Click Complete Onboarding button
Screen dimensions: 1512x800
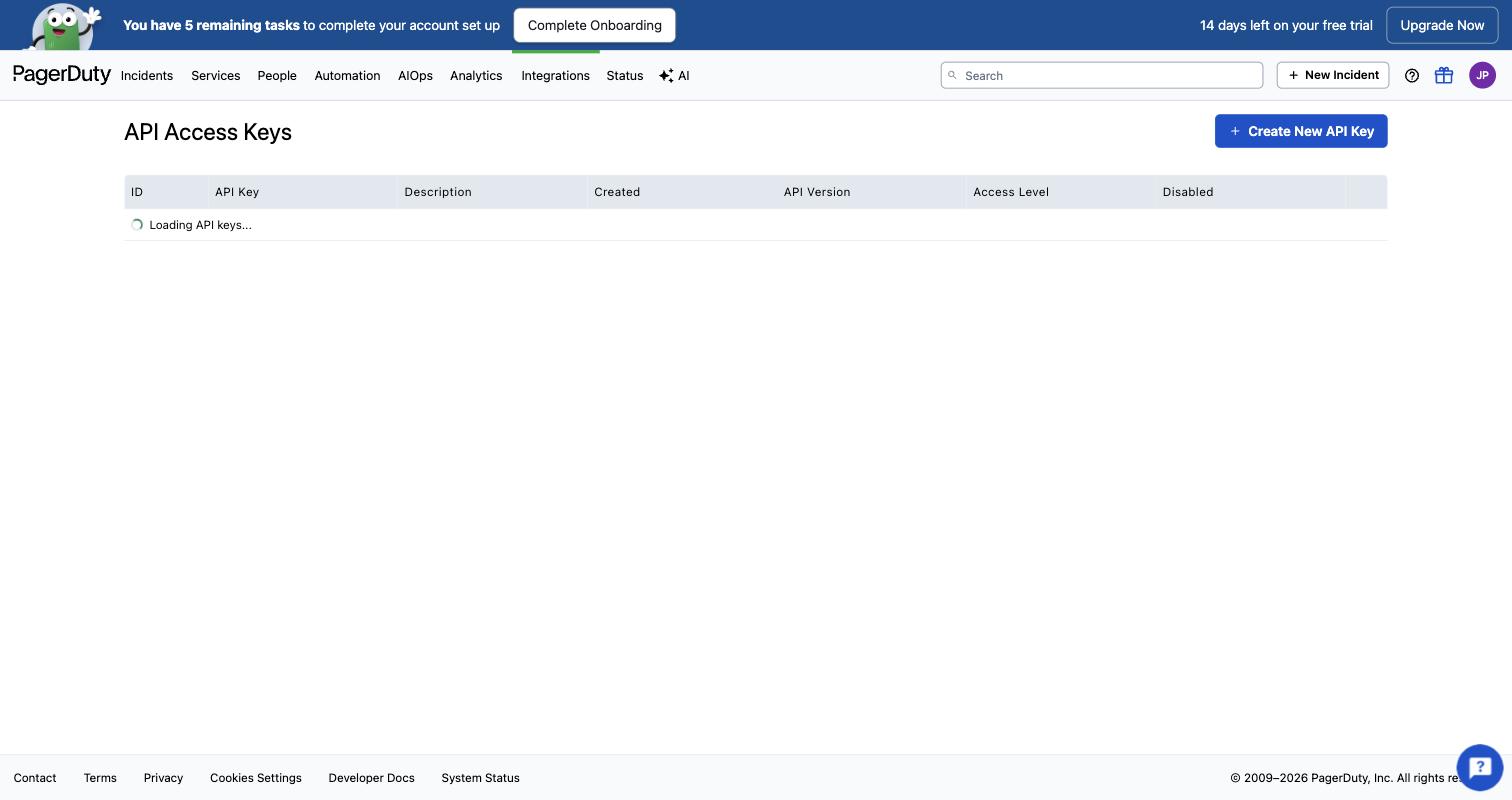[x=595, y=25]
